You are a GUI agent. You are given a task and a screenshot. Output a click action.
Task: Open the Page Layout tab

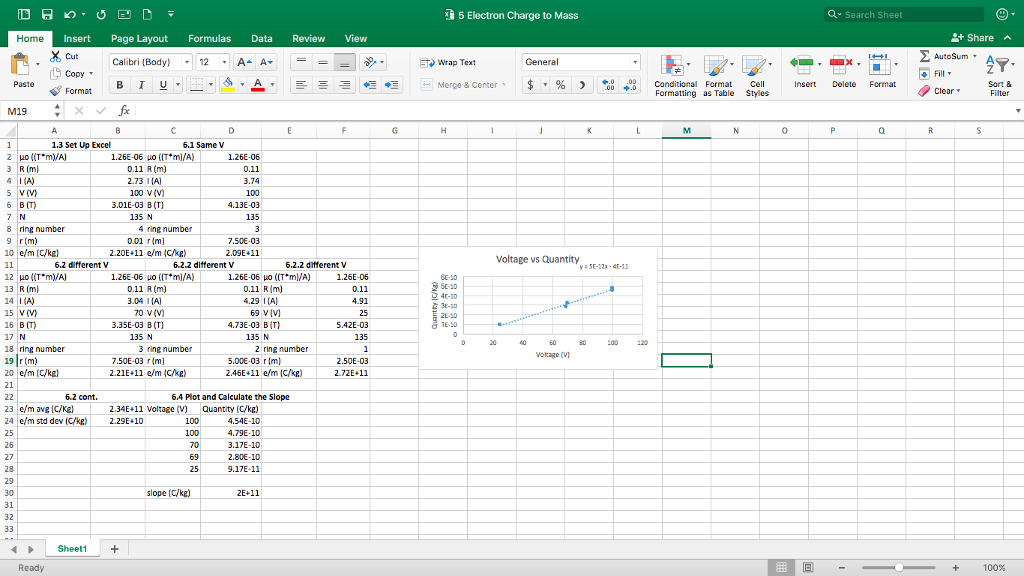tap(139, 38)
